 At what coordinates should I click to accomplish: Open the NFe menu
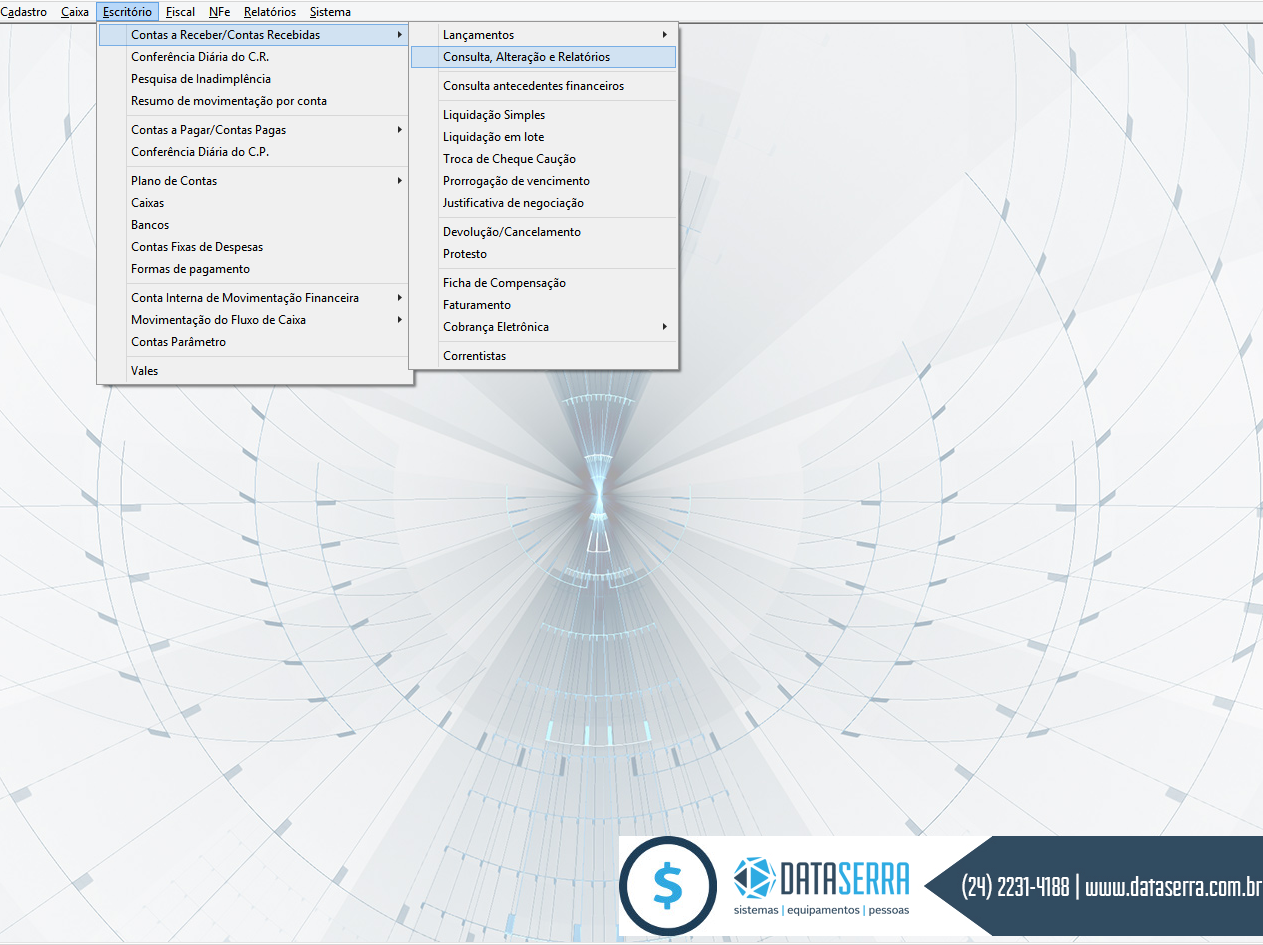click(x=220, y=12)
